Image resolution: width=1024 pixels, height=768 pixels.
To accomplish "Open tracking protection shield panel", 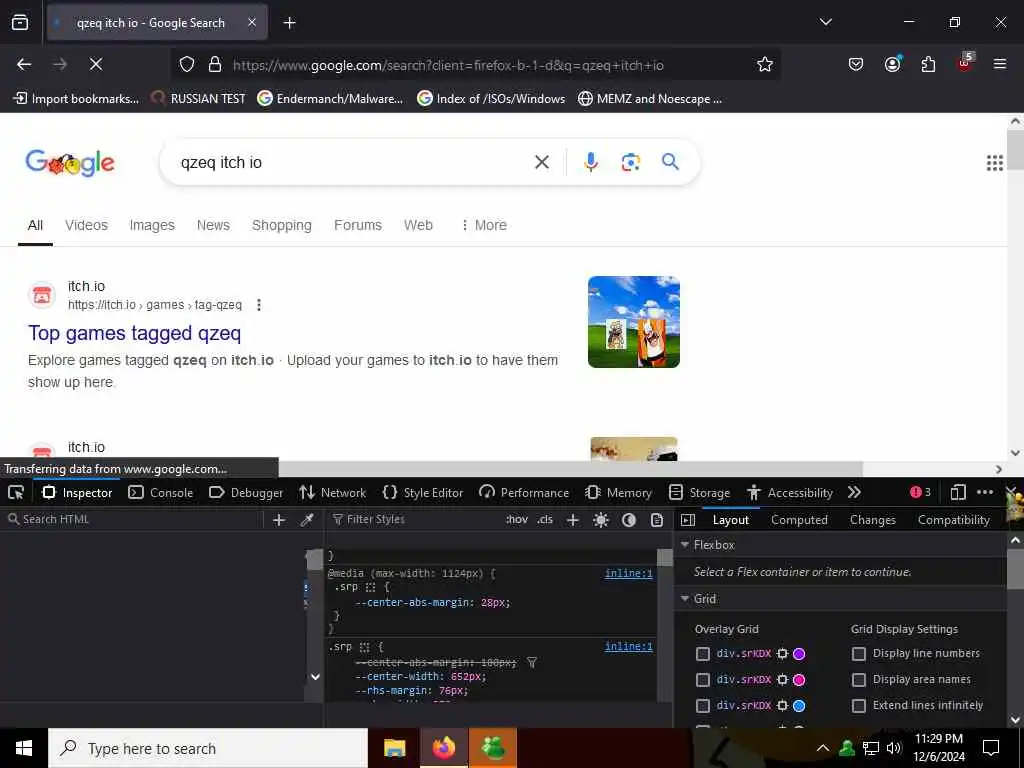I will 187,65.
